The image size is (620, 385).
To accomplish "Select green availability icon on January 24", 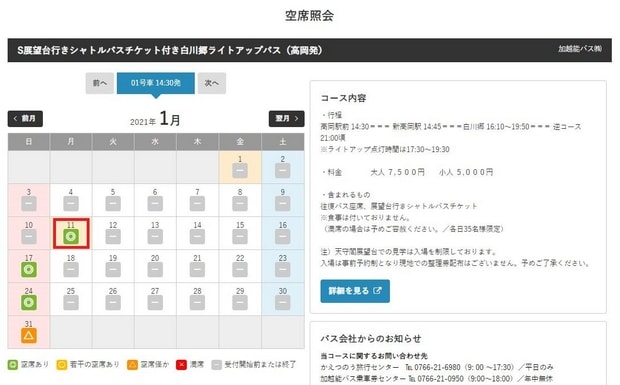I will coord(28,302).
